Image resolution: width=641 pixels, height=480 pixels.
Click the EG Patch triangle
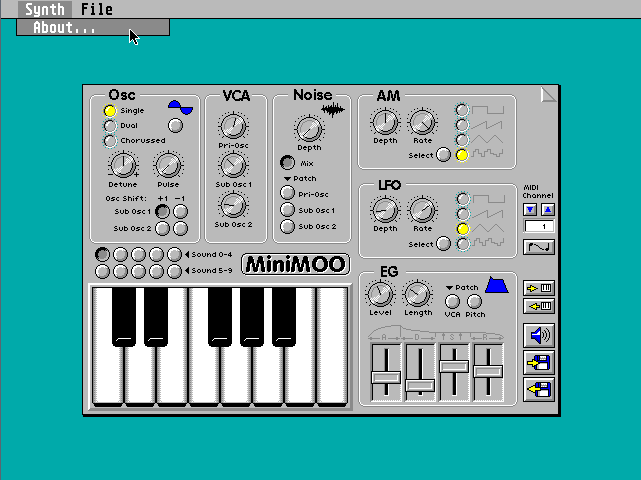pyautogui.click(x=450, y=287)
